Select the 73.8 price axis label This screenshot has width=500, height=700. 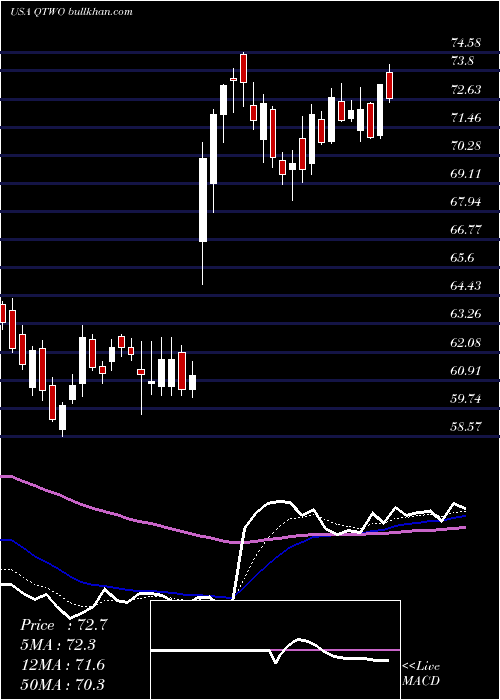pos(462,61)
